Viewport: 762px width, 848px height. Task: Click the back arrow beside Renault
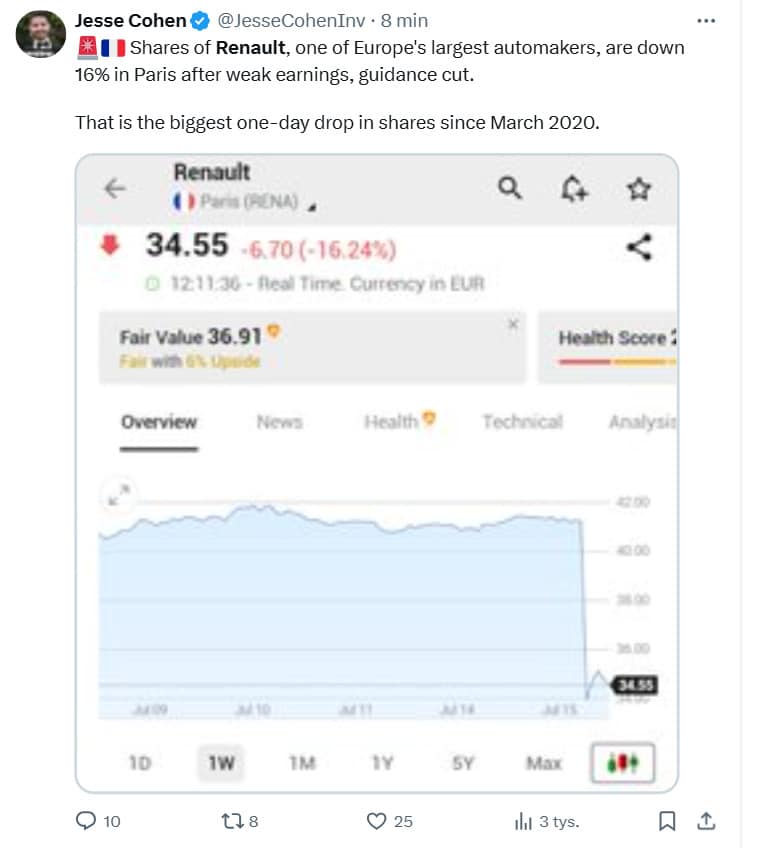pos(115,188)
